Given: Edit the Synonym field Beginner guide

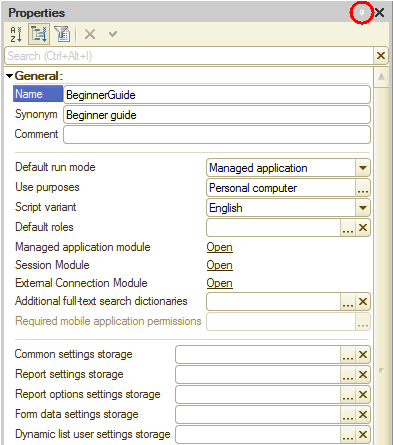Looking at the screenshot, I should [217, 115].
